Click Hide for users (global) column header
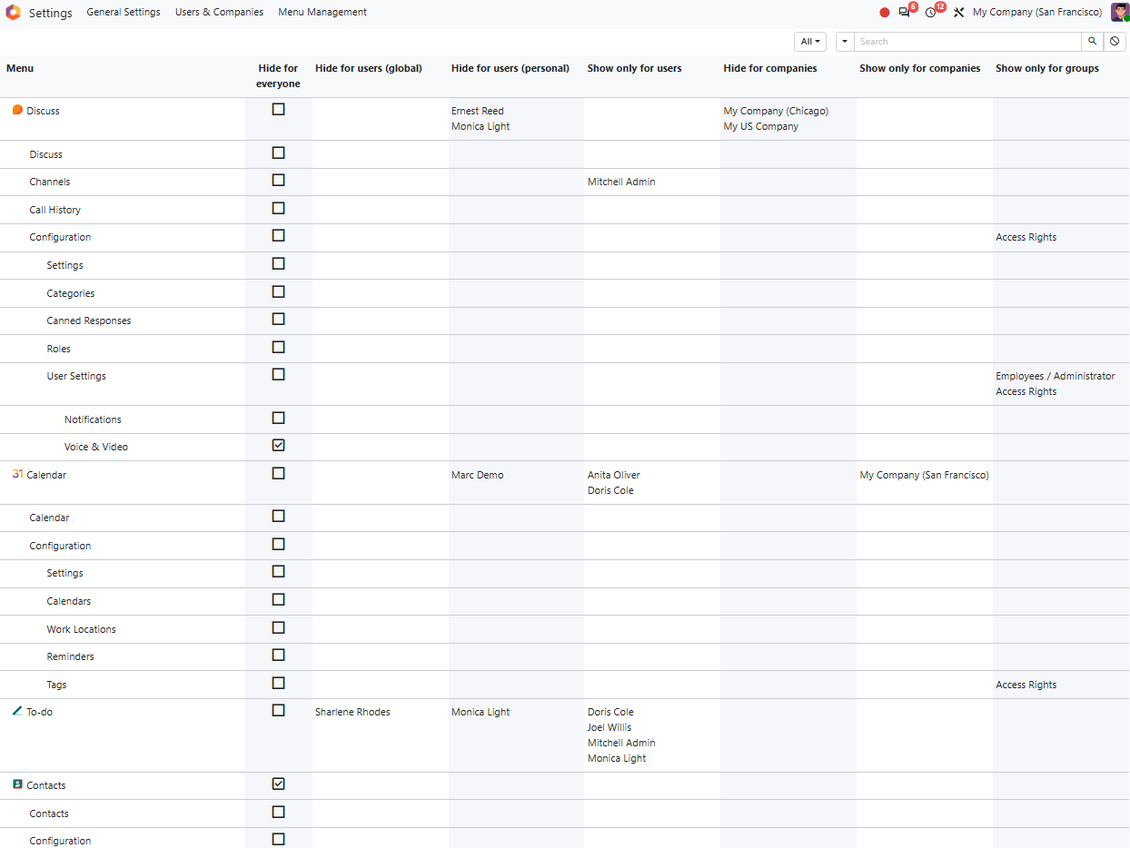The image size is (1130, 848). click(368, 68)
